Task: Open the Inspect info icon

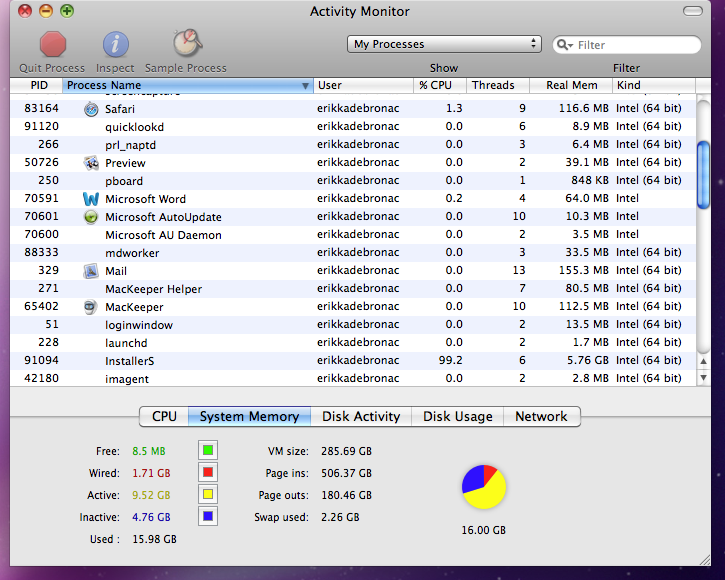Action: (115, 44)
